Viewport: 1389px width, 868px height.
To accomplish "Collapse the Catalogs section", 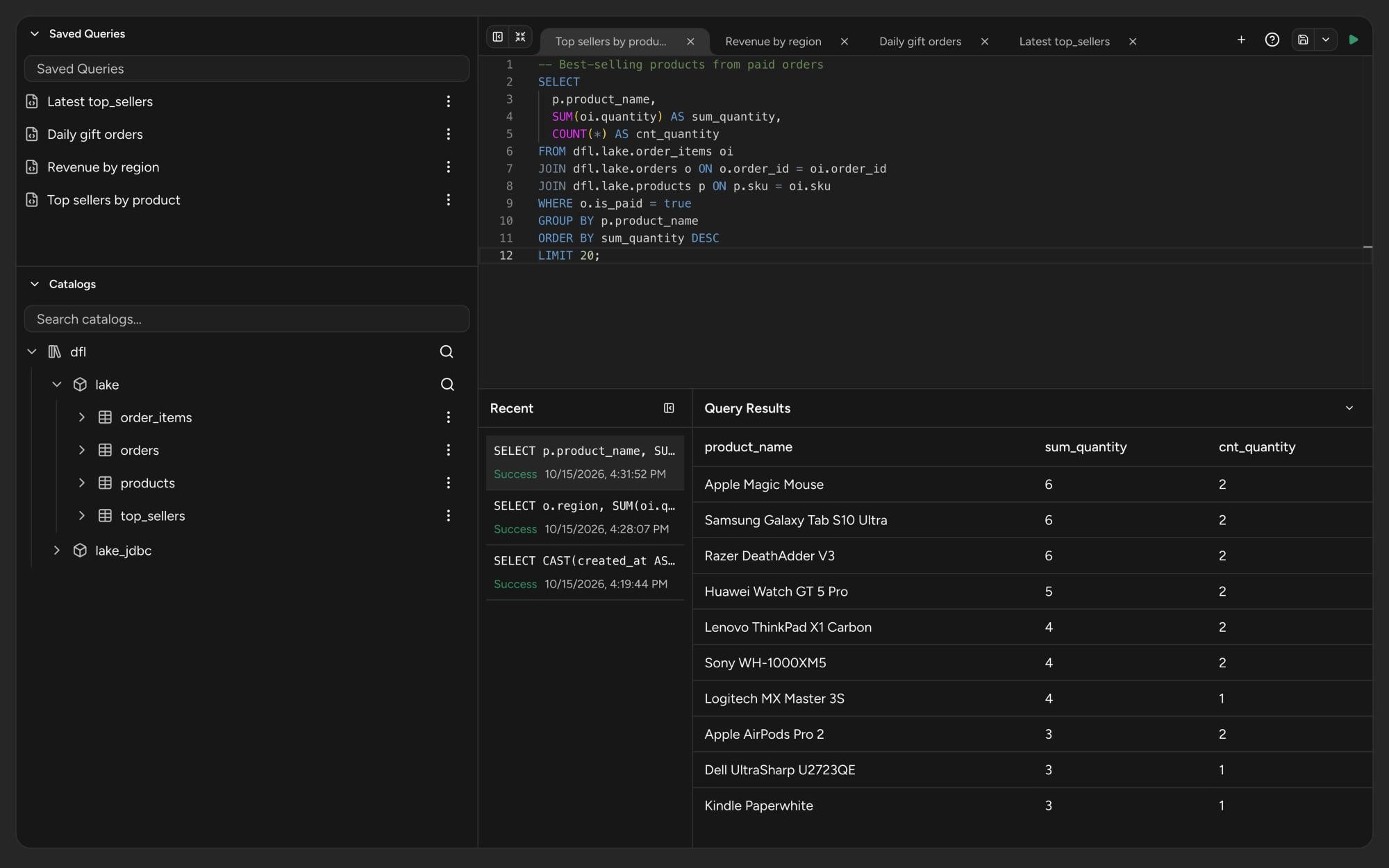I will [x=34, y=284].
